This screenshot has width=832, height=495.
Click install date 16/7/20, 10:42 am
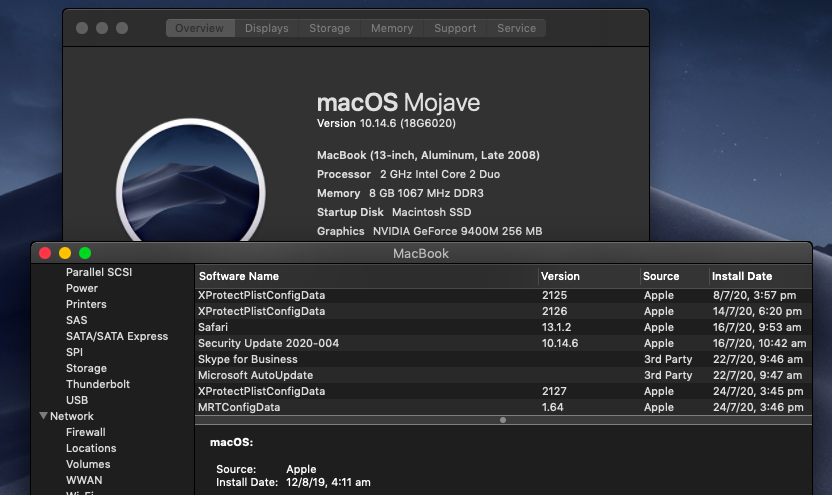[x=759, y=343]
